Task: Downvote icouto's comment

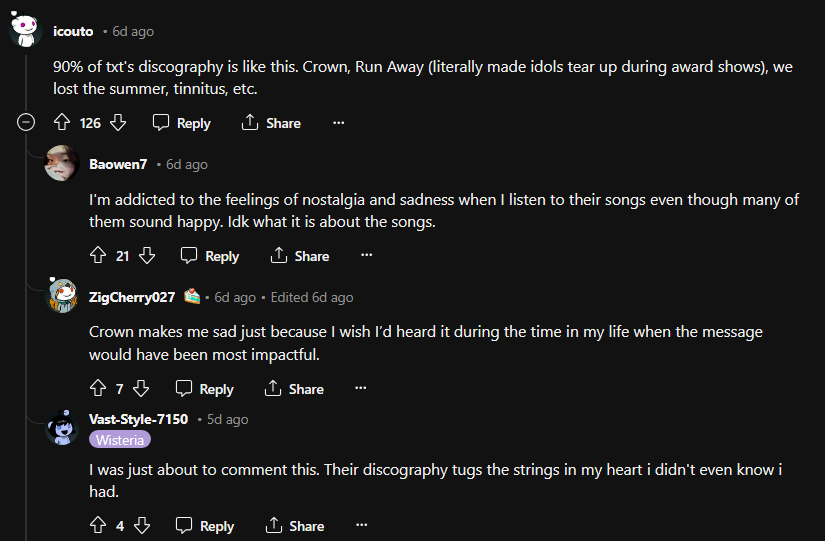Action: click(118, 123)
